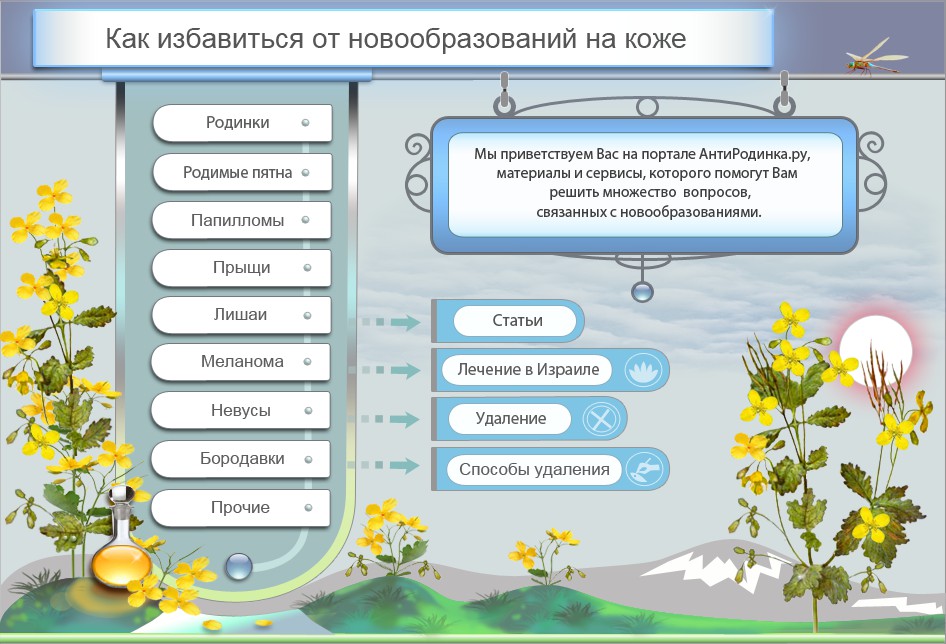This screenshot has width=946, height=644.
Task: Click the hanging blue bead under the welcome sign
Action: pos(642,292)
